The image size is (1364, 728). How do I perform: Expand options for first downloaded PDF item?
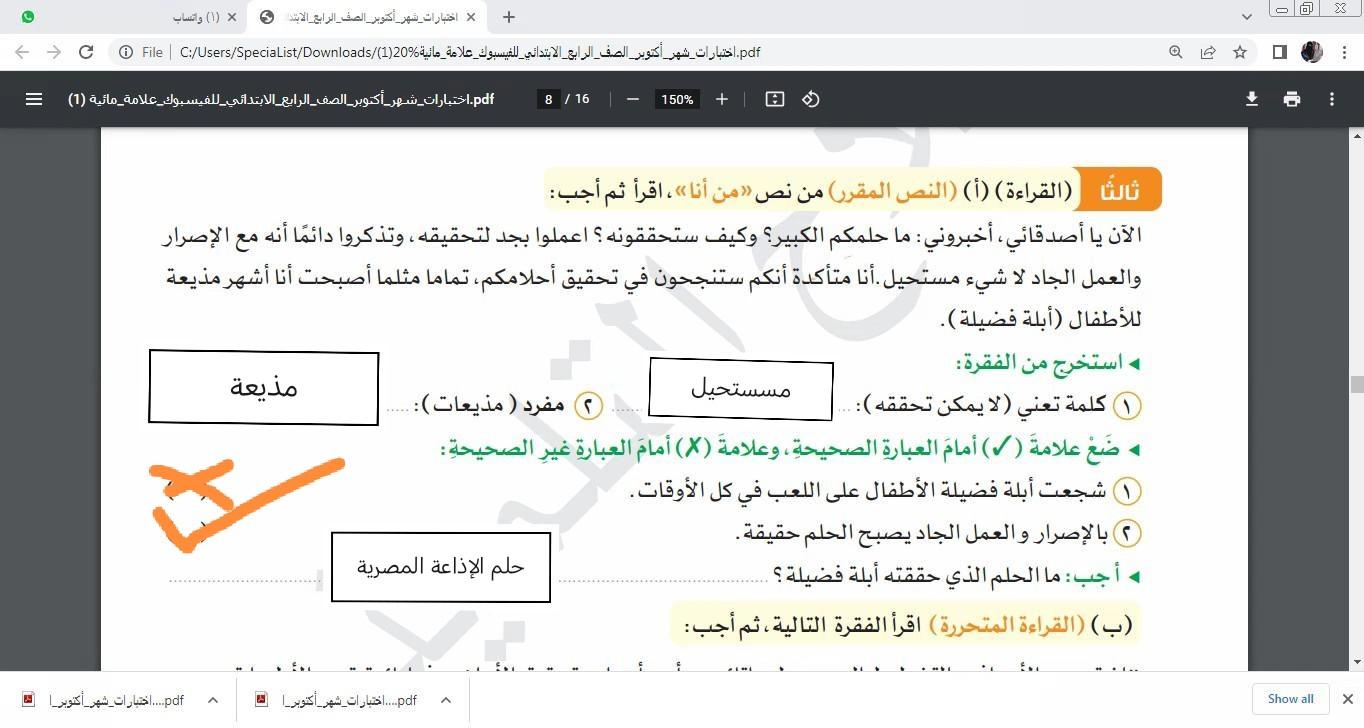213,700
